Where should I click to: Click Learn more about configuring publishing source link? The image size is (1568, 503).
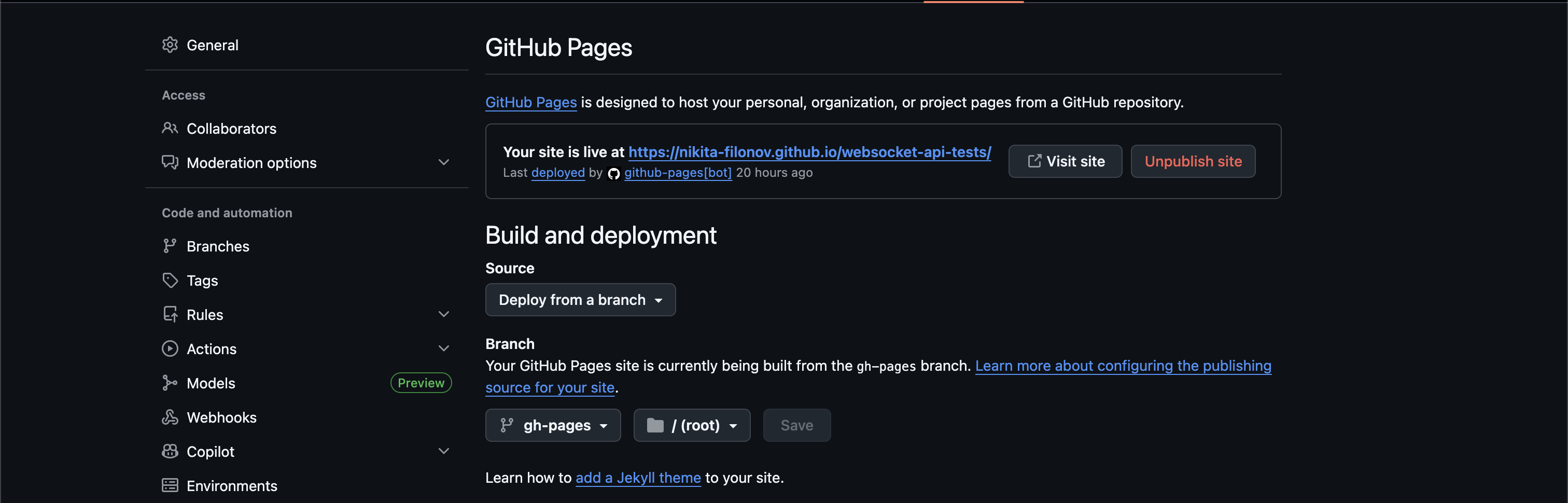(1123, 366)
